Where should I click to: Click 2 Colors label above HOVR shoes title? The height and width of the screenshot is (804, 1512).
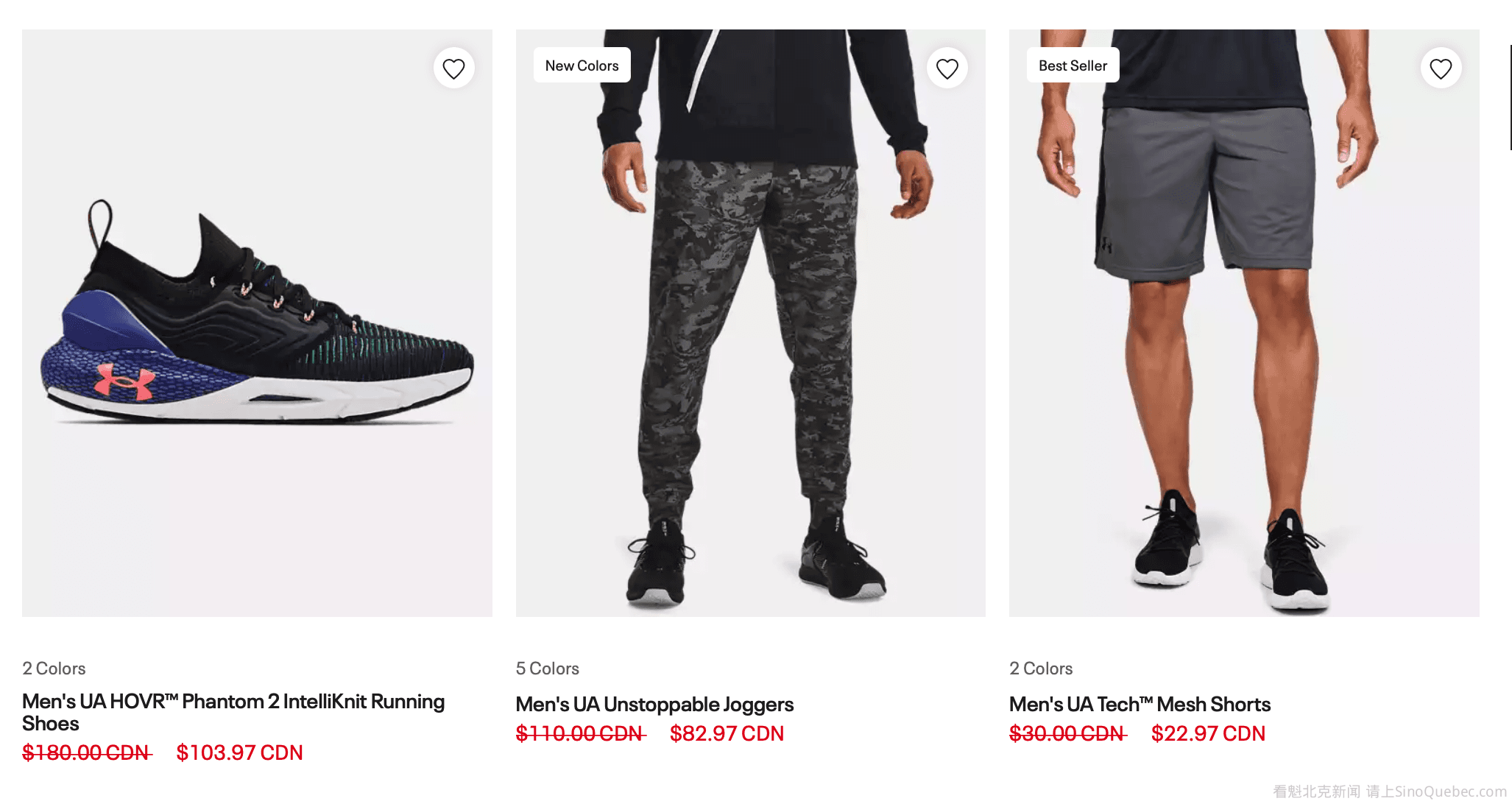pyautogui.click(x=54, y=669)
